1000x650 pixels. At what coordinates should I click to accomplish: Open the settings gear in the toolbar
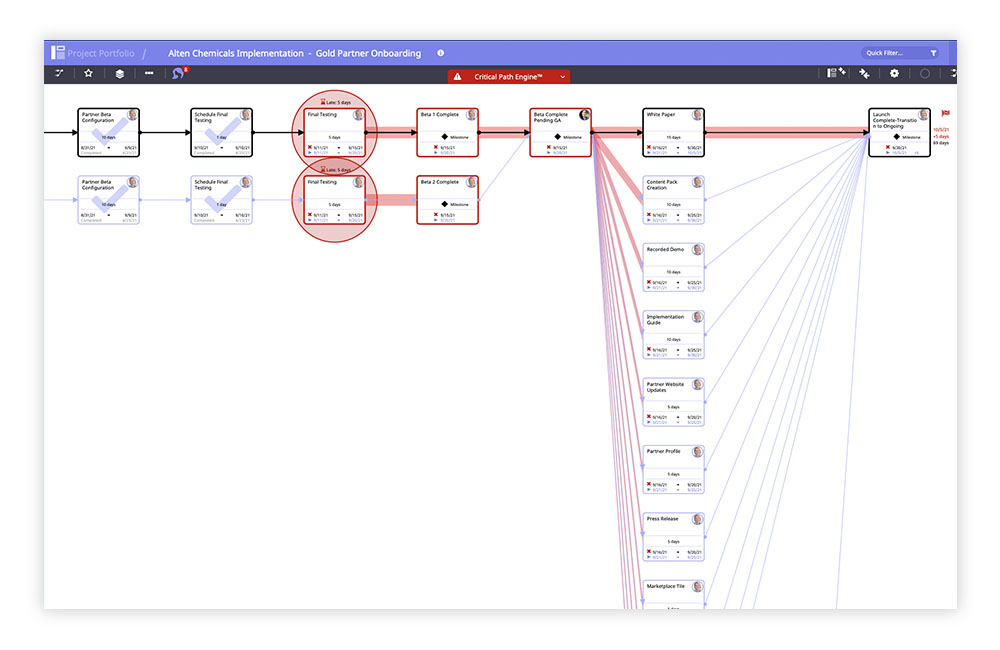pos(893,74)
